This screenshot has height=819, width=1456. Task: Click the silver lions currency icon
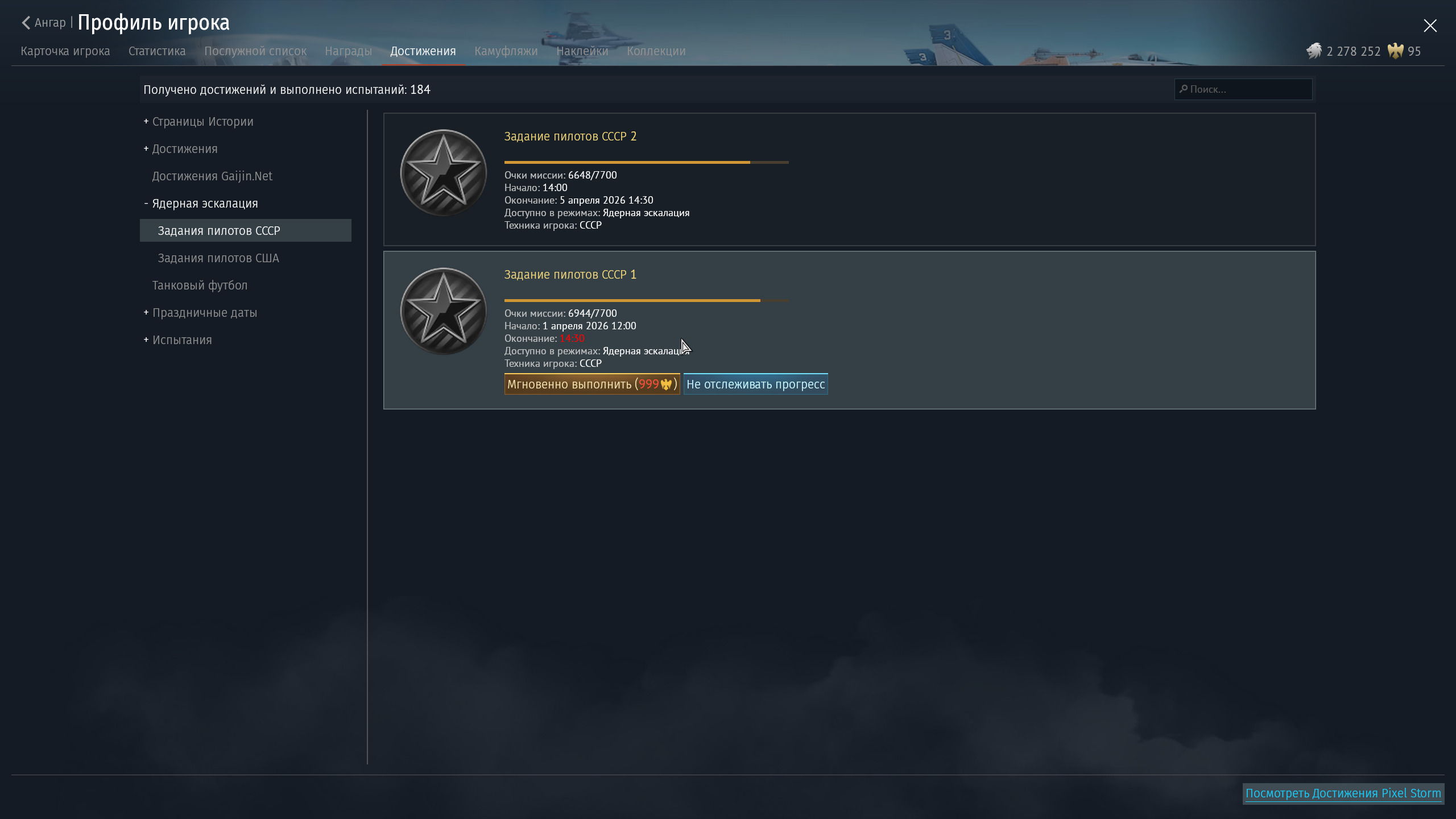[1314, 51]
